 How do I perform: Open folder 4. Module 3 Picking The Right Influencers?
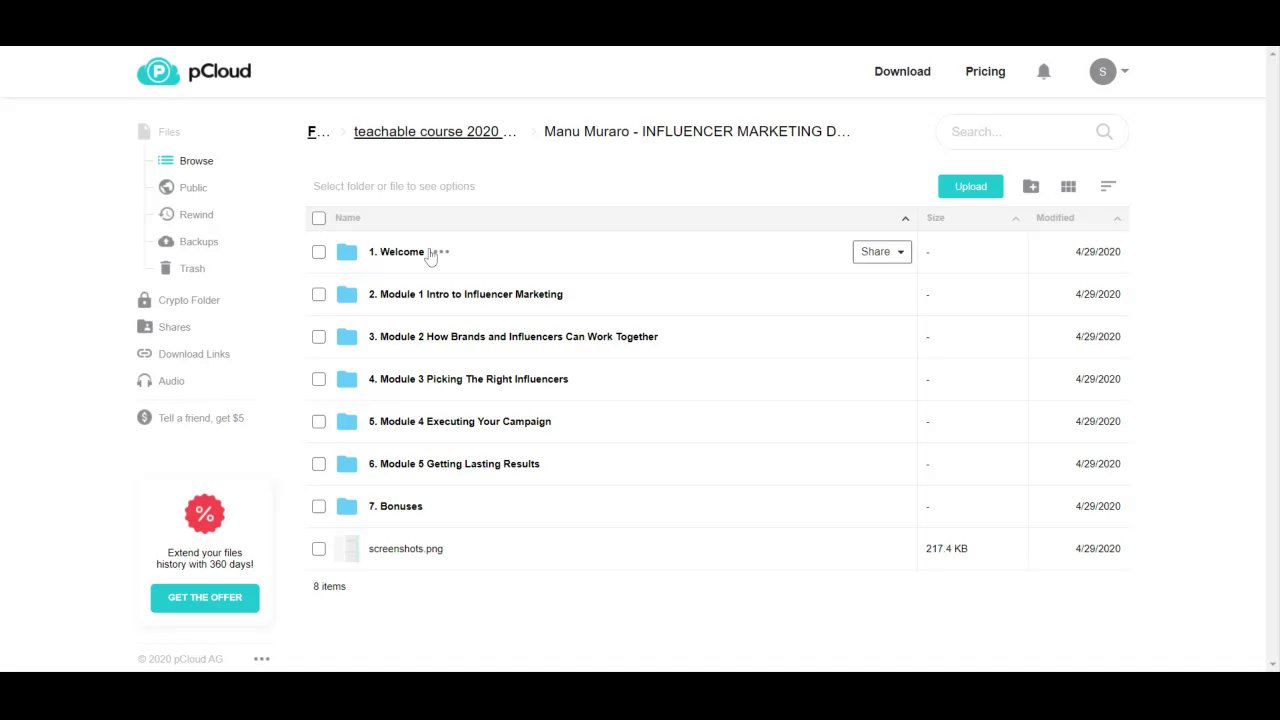click(x=468, y=379)
